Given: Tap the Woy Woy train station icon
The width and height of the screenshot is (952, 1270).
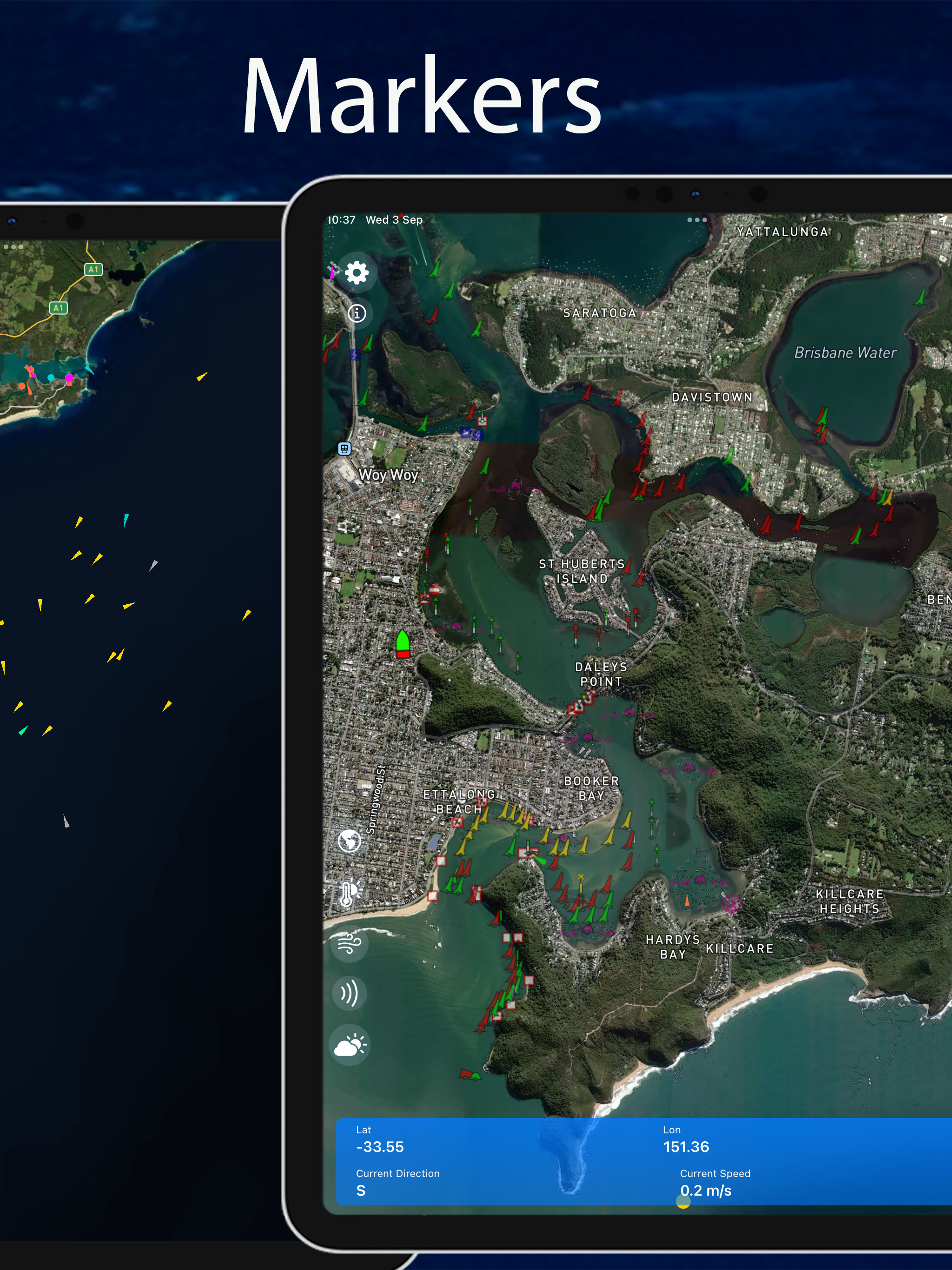Looking at the screenshot, I should (x=344, y=449).
